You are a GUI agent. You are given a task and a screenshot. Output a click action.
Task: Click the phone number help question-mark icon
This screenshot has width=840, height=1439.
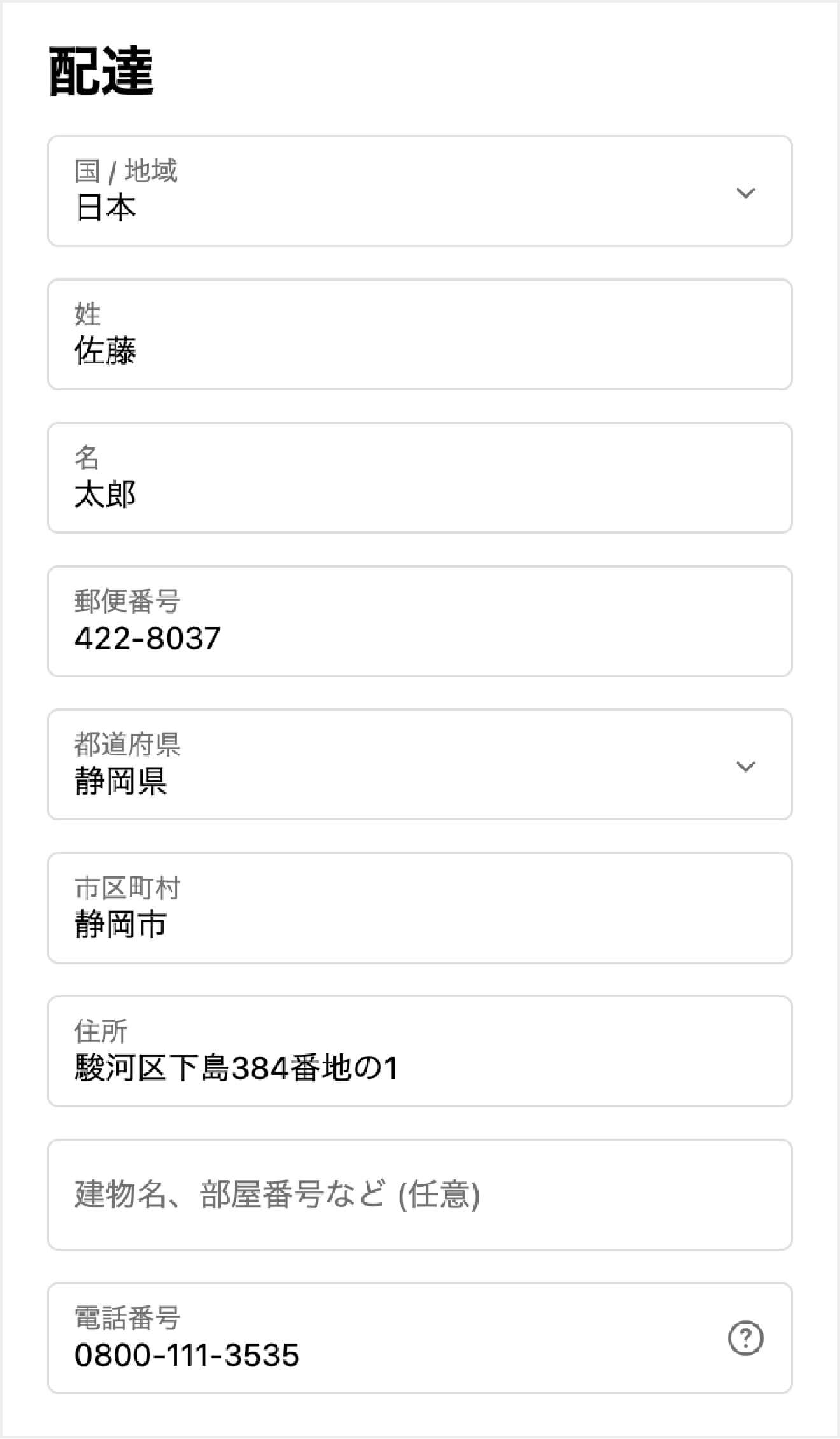click(x=745, y=1338)
